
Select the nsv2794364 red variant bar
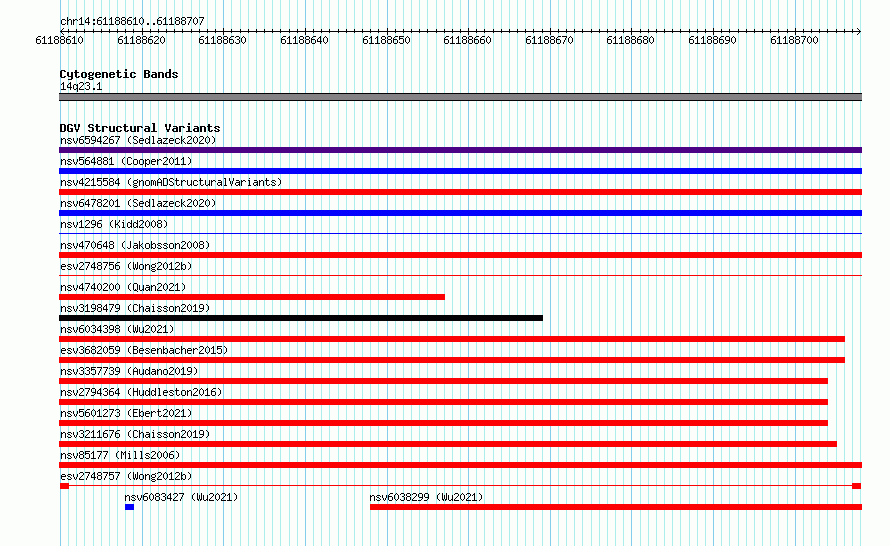point(443,402)
